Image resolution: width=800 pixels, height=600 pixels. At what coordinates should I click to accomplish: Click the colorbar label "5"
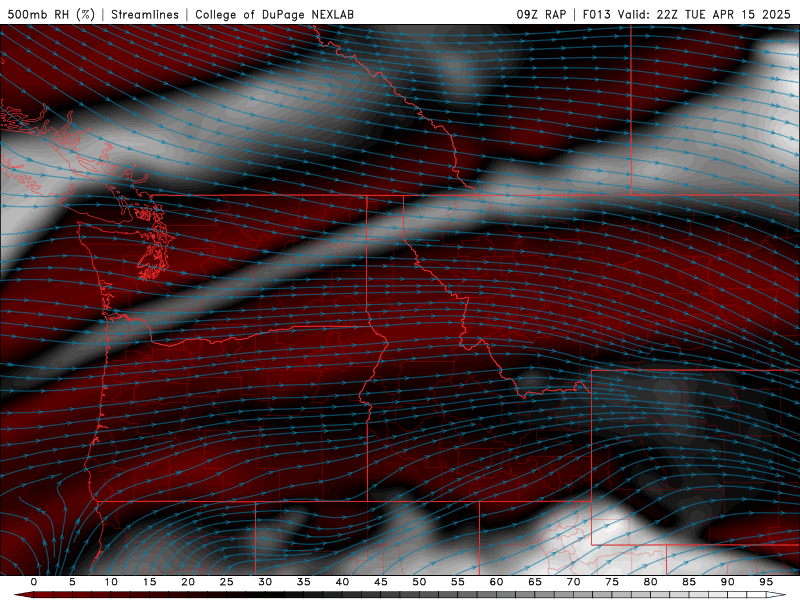point(72,582)
